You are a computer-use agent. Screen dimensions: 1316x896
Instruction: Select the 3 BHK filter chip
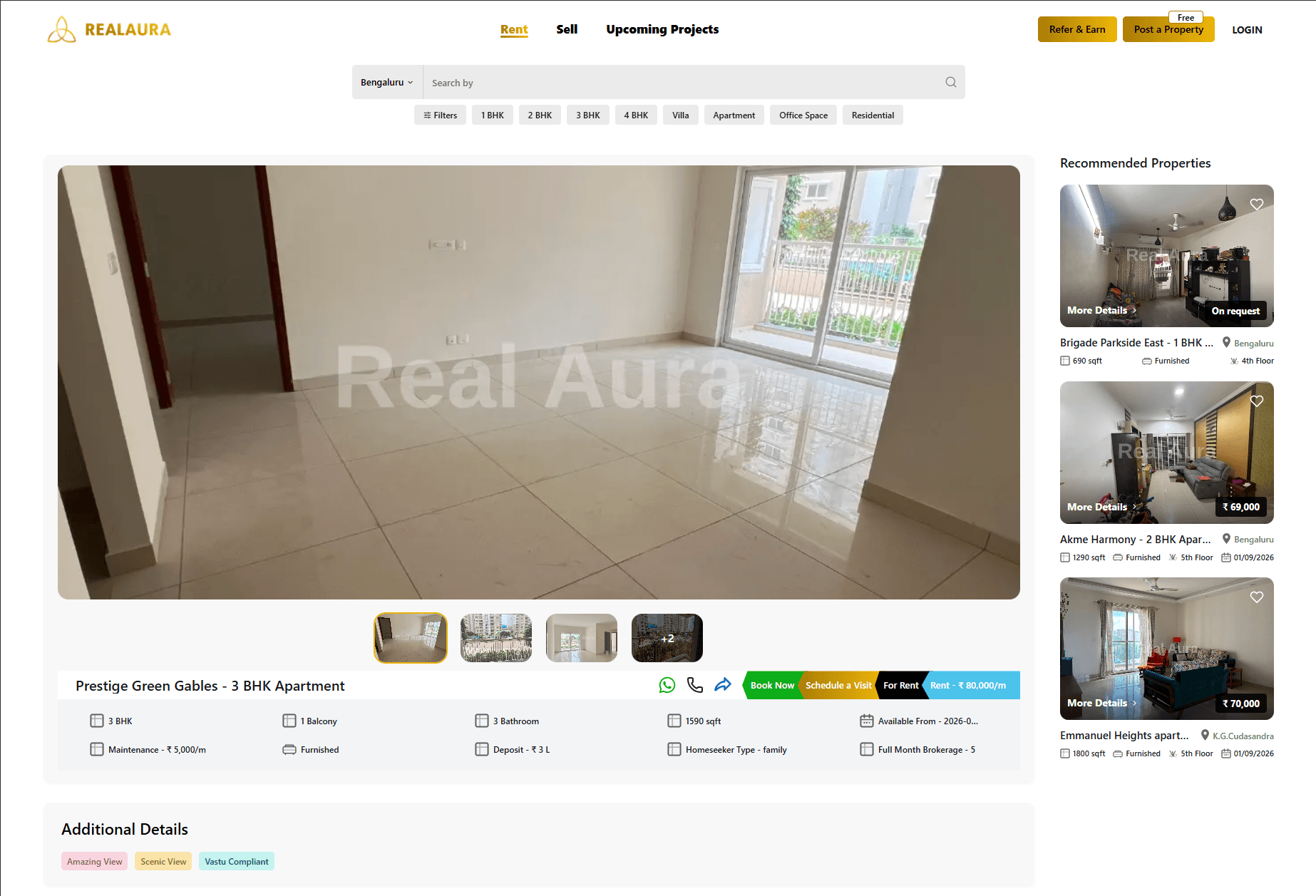pyautogui.click(x=588, y=115)
